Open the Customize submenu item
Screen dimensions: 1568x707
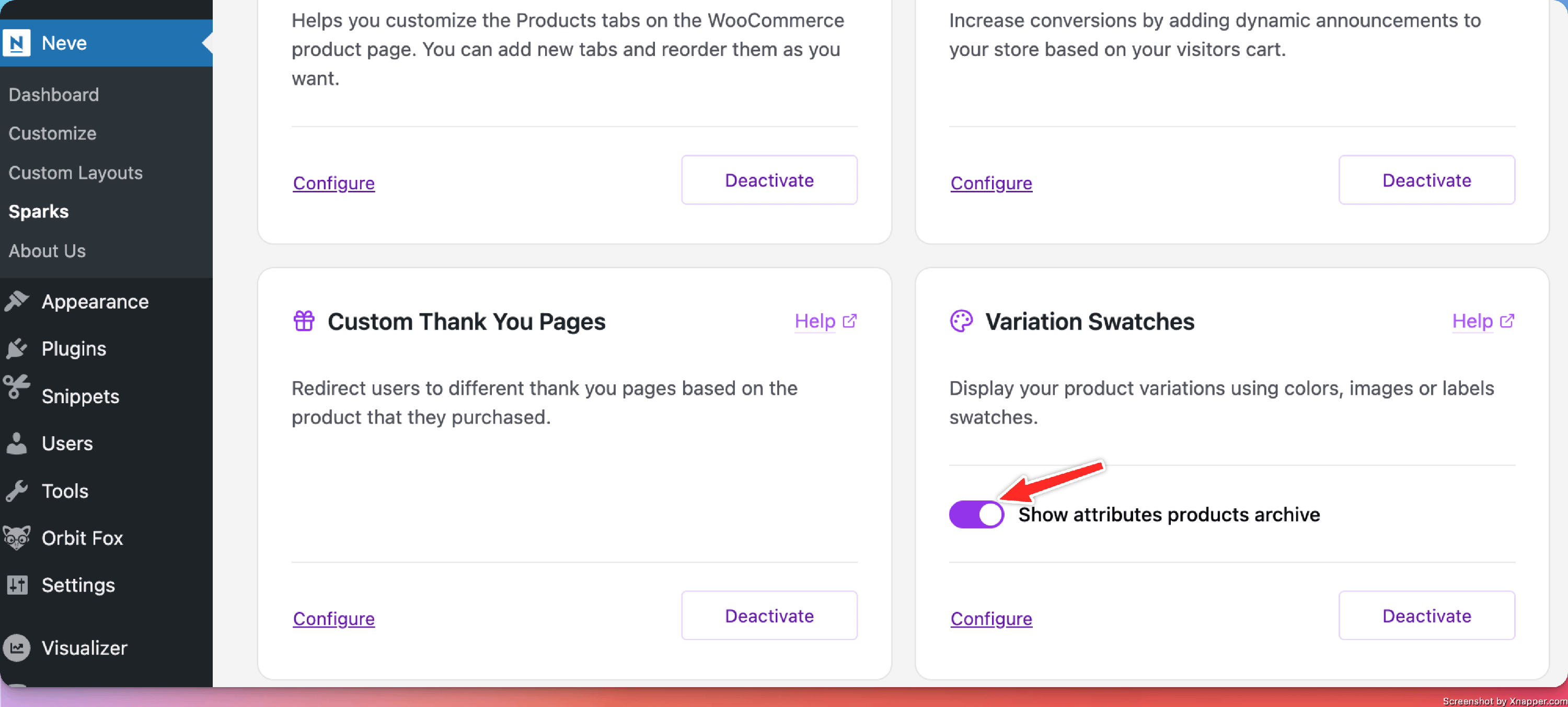tap(52, 133)
